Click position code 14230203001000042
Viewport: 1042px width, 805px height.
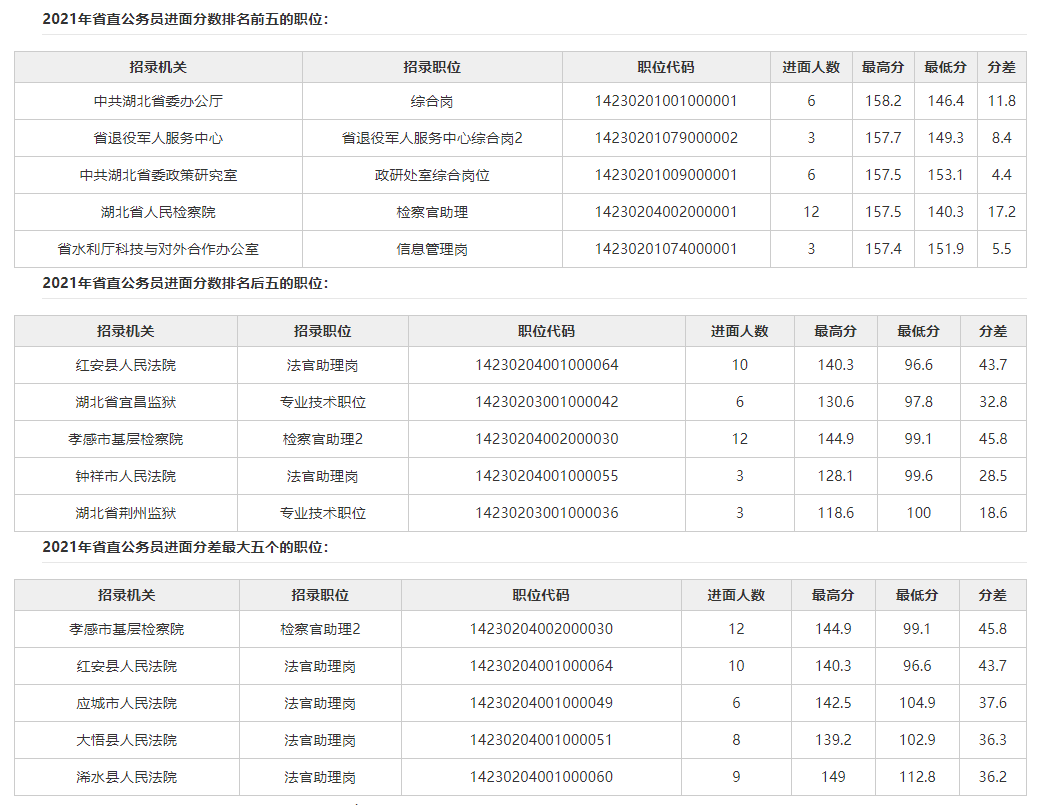click(x=546, y=402)
